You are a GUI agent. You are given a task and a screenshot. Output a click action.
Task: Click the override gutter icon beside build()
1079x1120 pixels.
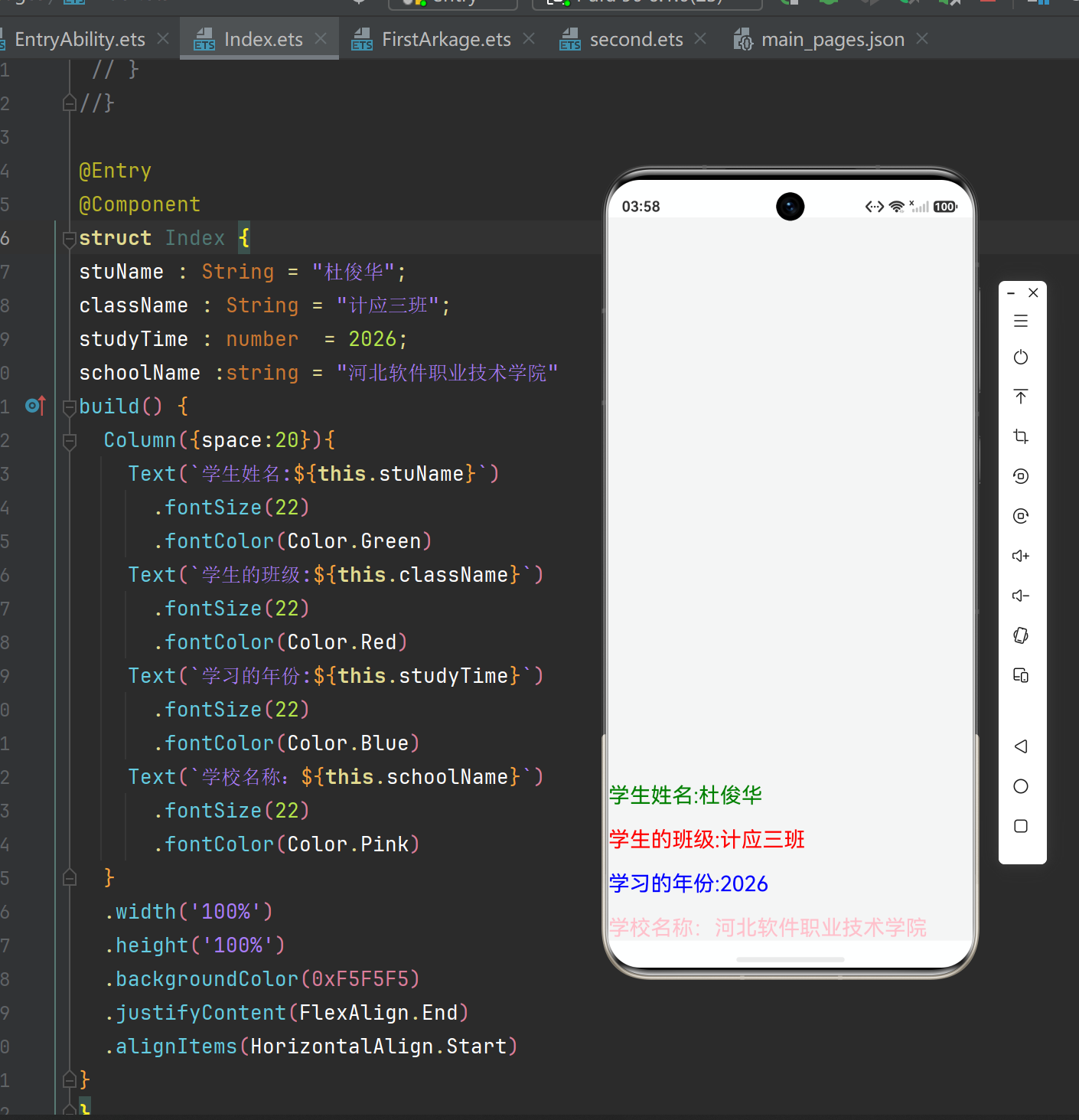[35, 406]
